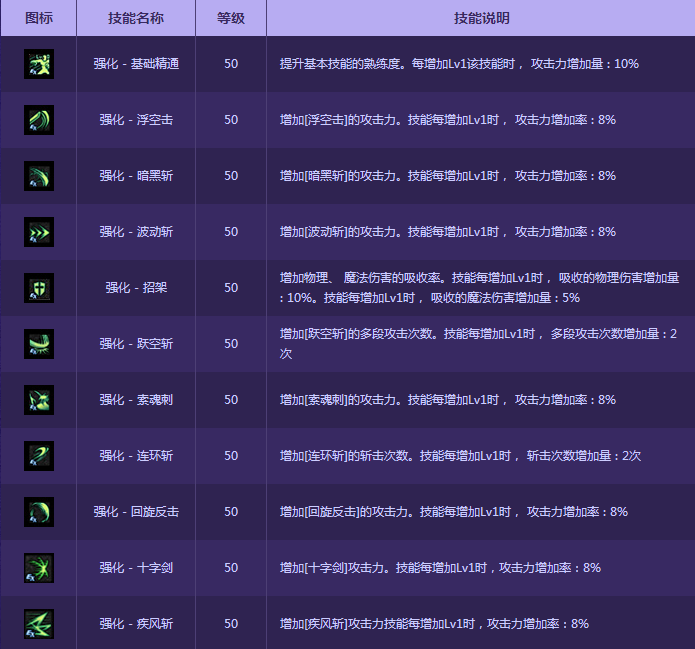Click level 50 in 回旋反击 row
This screenshot has width=695, height=649.
[231, 512]
